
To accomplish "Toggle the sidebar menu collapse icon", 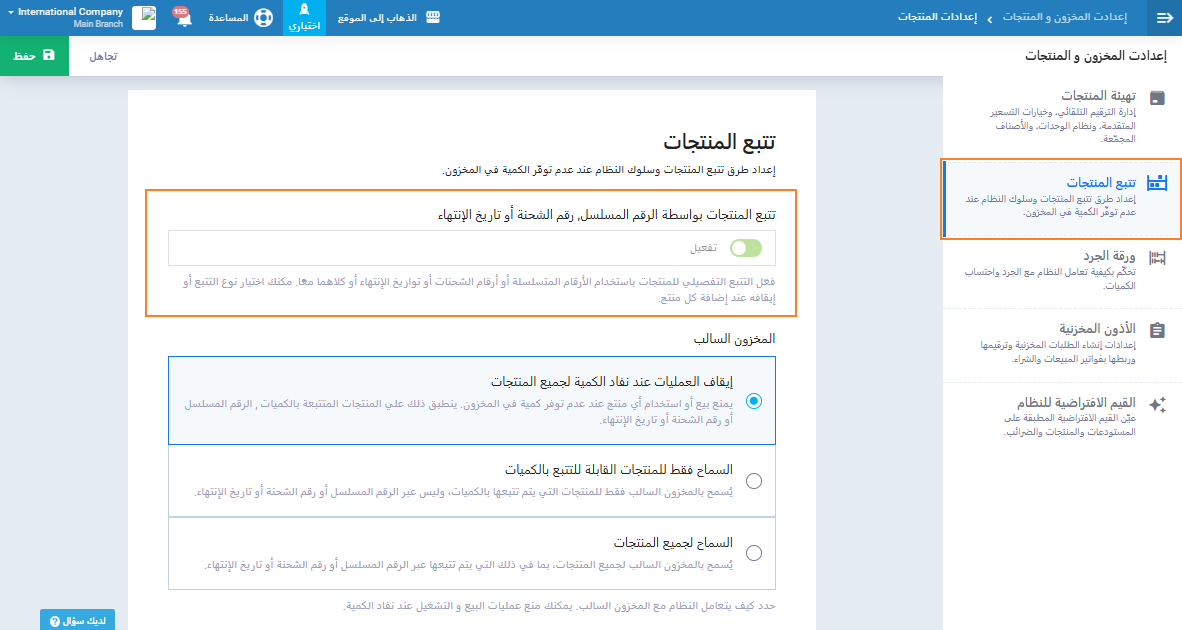I will (1164, 18).
